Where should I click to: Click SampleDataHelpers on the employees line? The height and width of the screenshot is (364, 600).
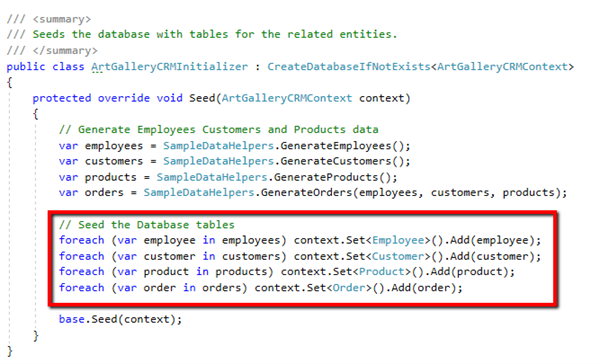click(x=218, y=146)
